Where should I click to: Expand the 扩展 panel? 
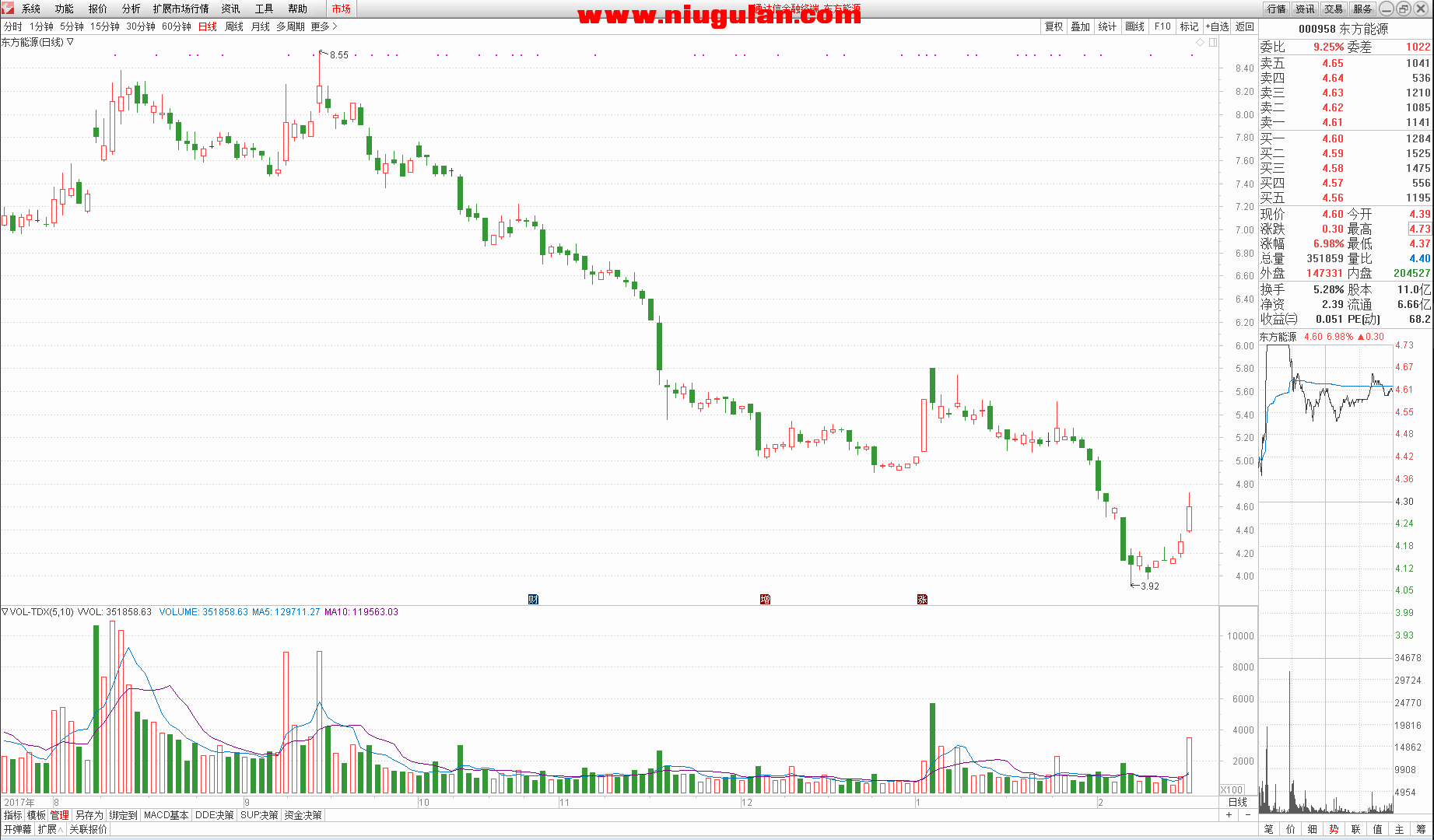pos(51,829)
